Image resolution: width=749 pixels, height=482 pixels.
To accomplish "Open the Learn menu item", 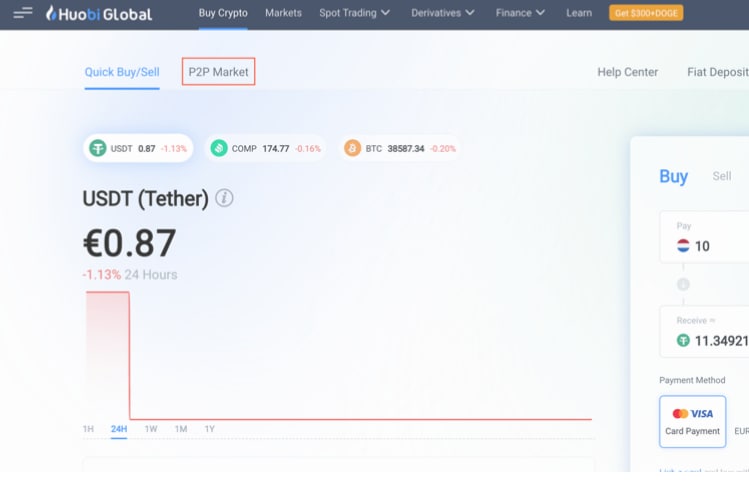I will [x=579, y=13].
